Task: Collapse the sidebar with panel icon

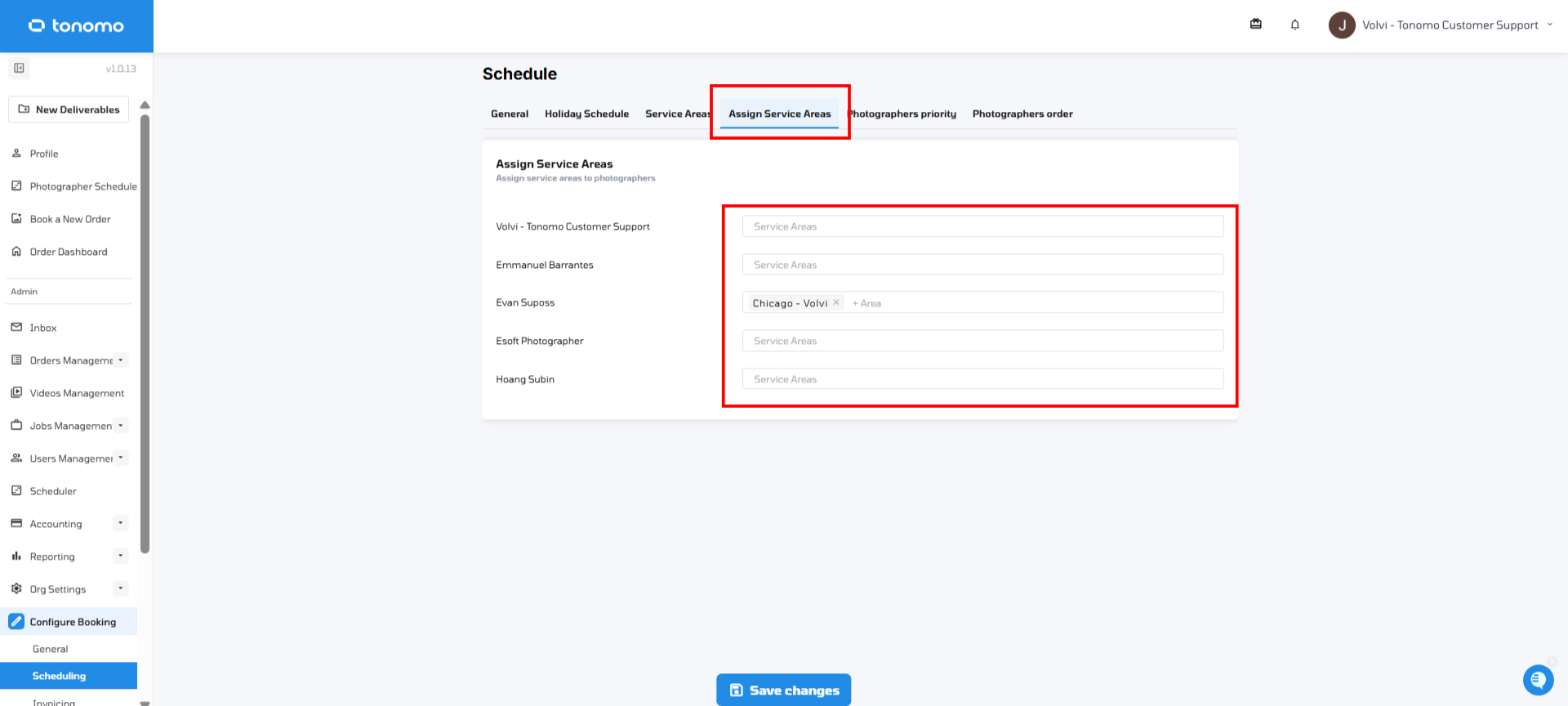Action: coord(19,68)
